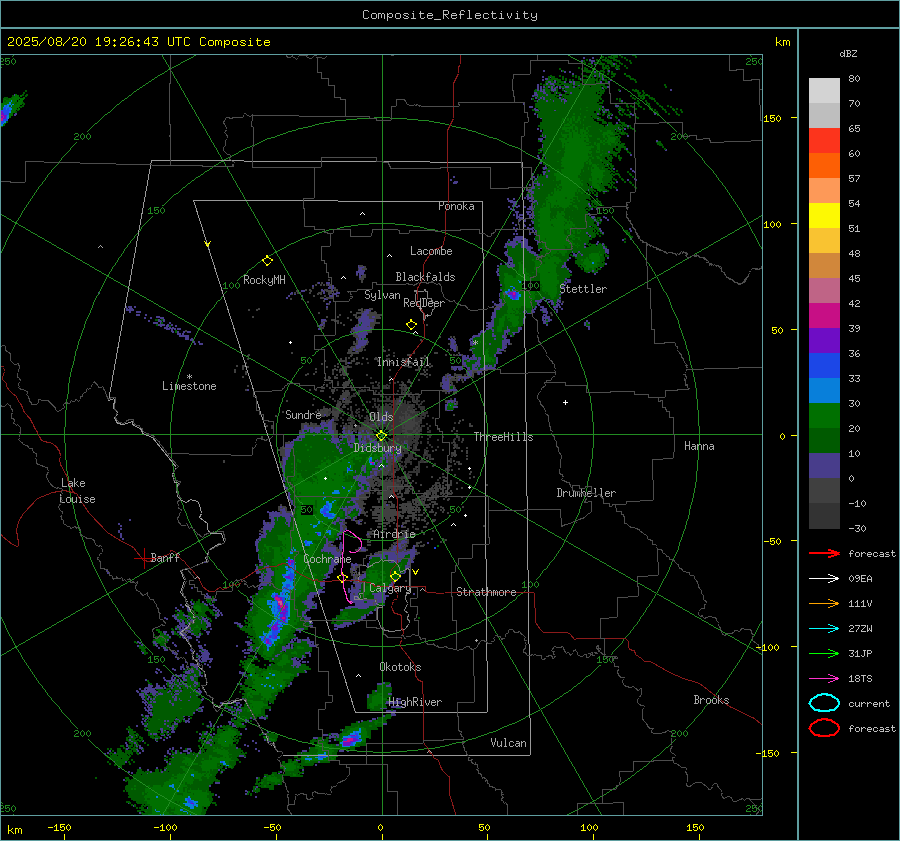Viewport: 900px width, 841px height.
Task: Select the Lacombe label on map
Action: coord(431,251)
